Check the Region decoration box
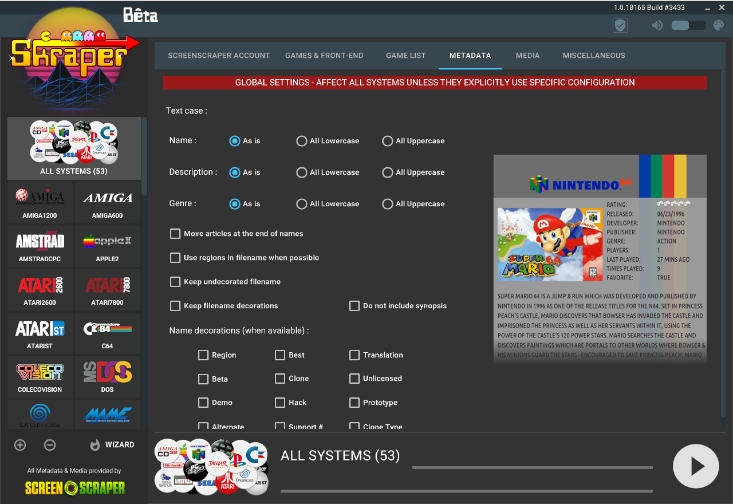 click(203, 355)
